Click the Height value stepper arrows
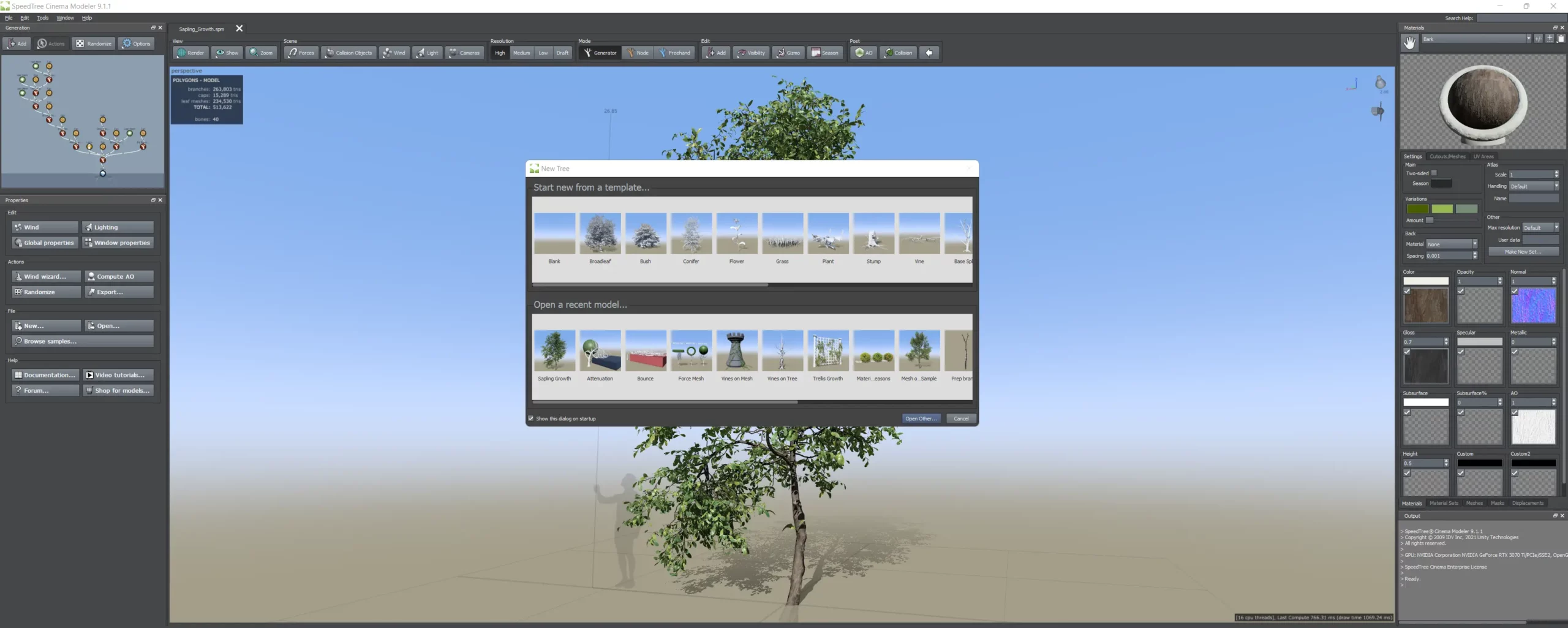This screenshot has width=1568, height=628. click(x=1446, y=463)
